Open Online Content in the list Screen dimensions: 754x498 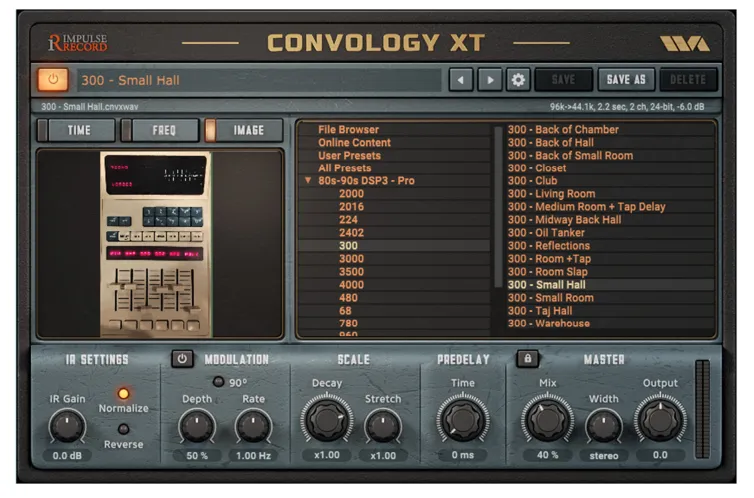click(354, 143)
